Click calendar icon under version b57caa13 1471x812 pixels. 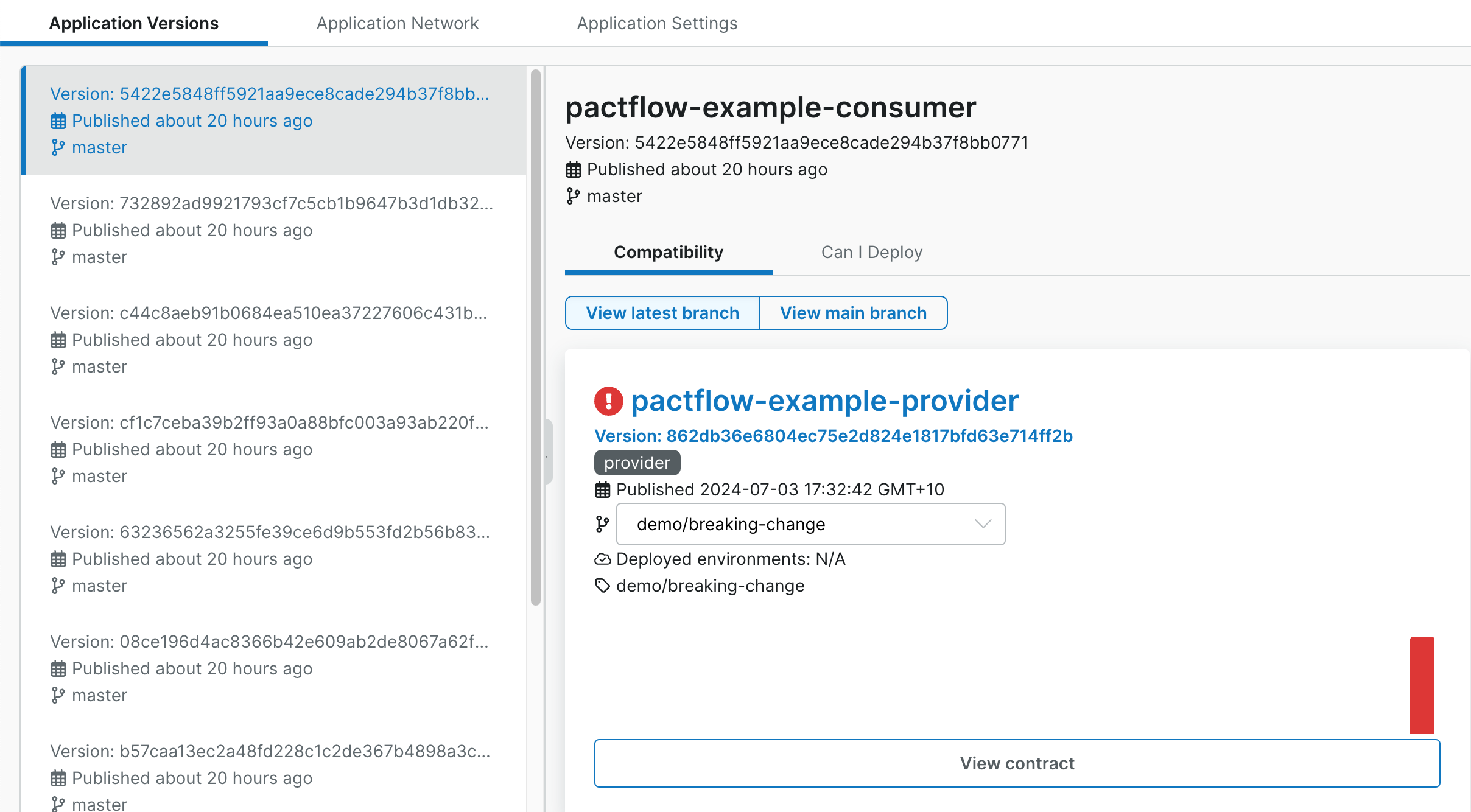[x=58, y=779]
